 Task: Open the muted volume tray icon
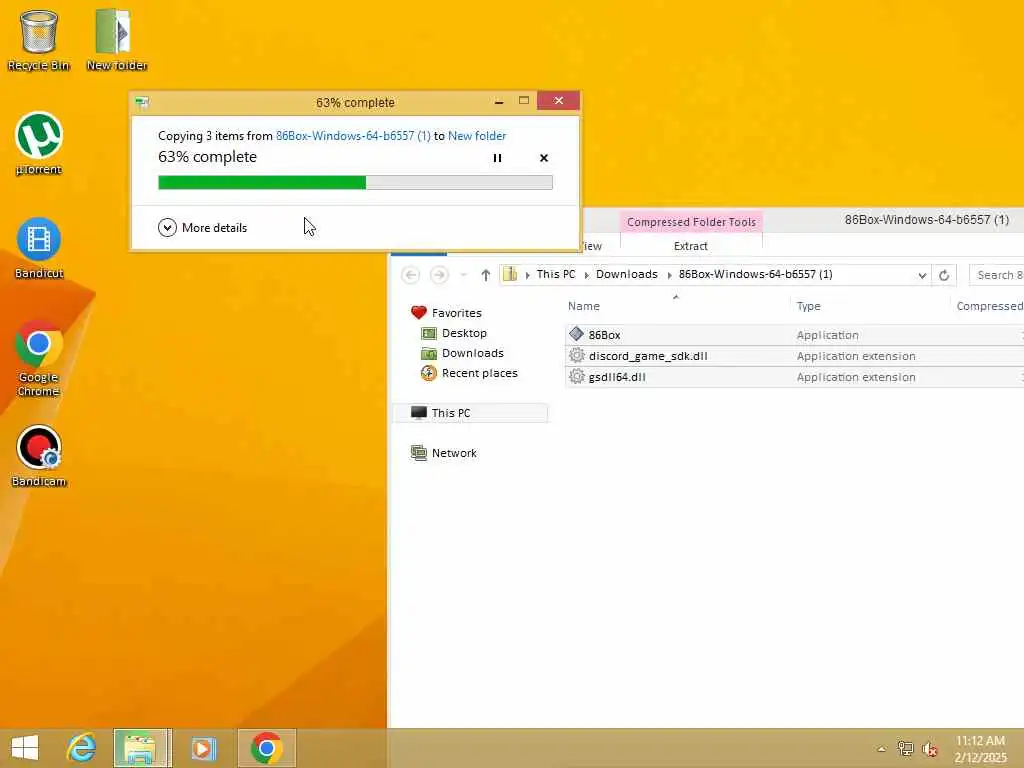[929, 749]
